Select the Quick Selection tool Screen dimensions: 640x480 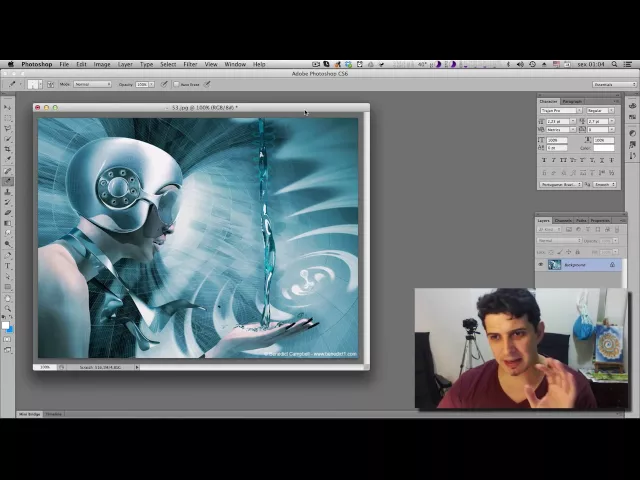tap(7, 139)
